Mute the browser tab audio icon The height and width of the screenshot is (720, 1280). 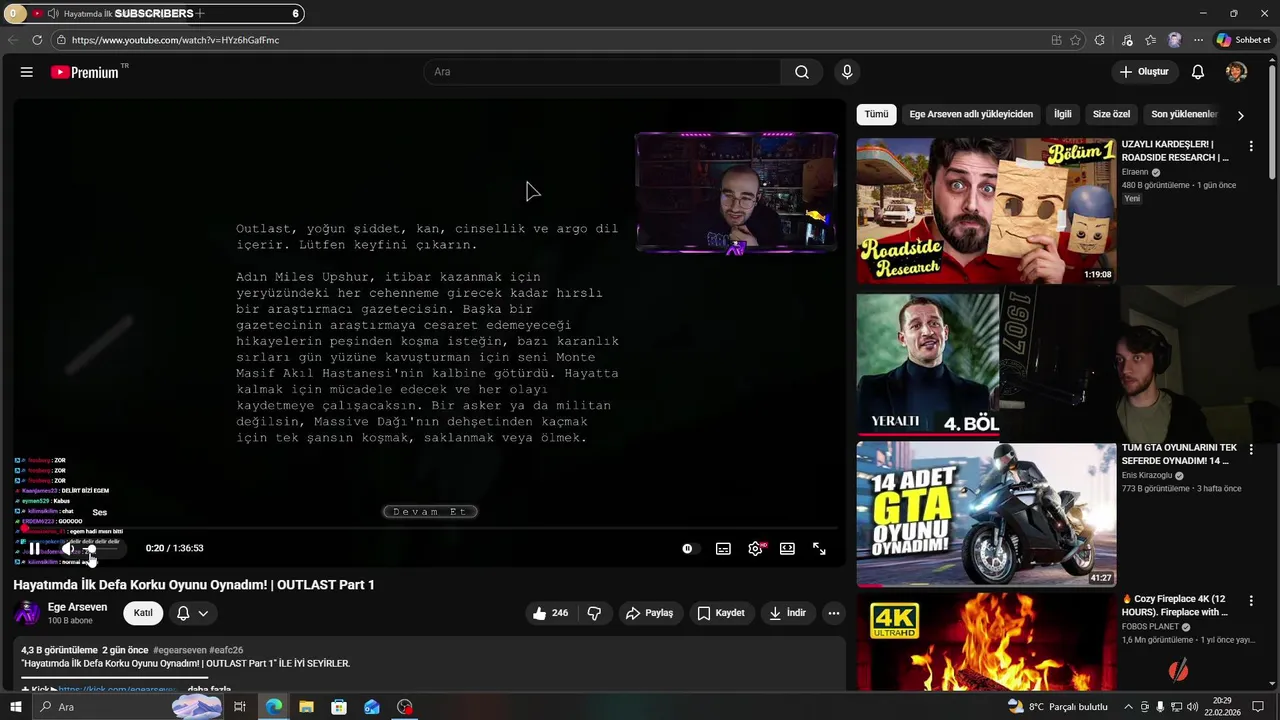(x=52, y=14)
